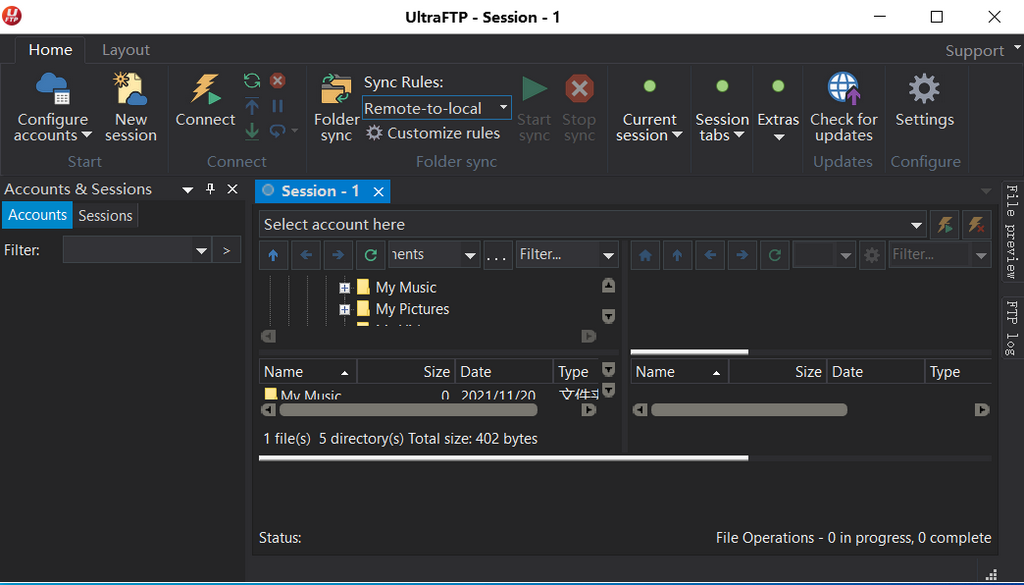Open the remote Filter dropdown
1024x585 pixels.
pyautogui.click(x=981, y=255)
